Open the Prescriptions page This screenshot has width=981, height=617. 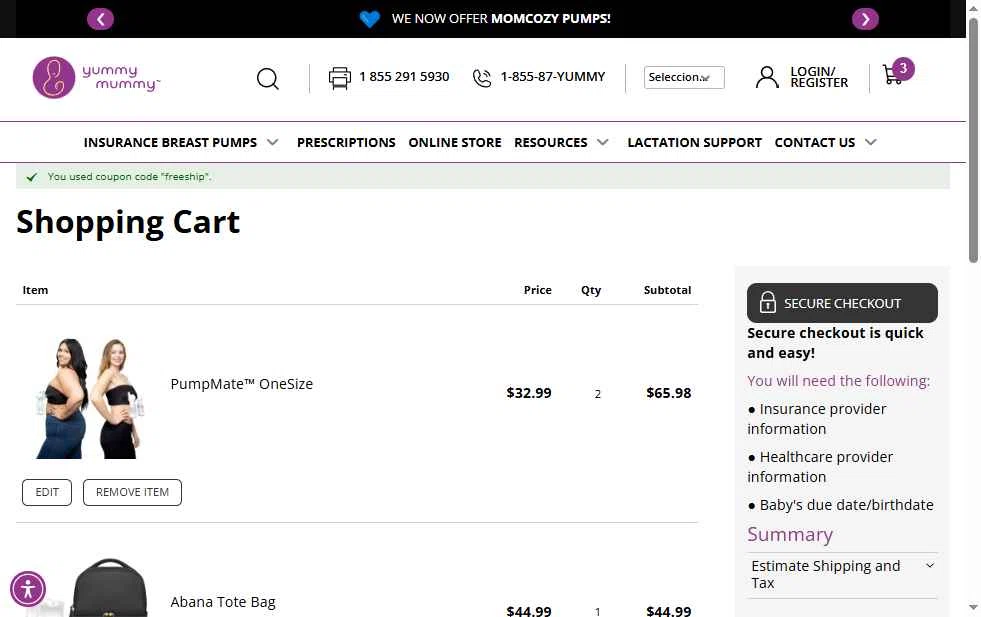pos(346,143)
